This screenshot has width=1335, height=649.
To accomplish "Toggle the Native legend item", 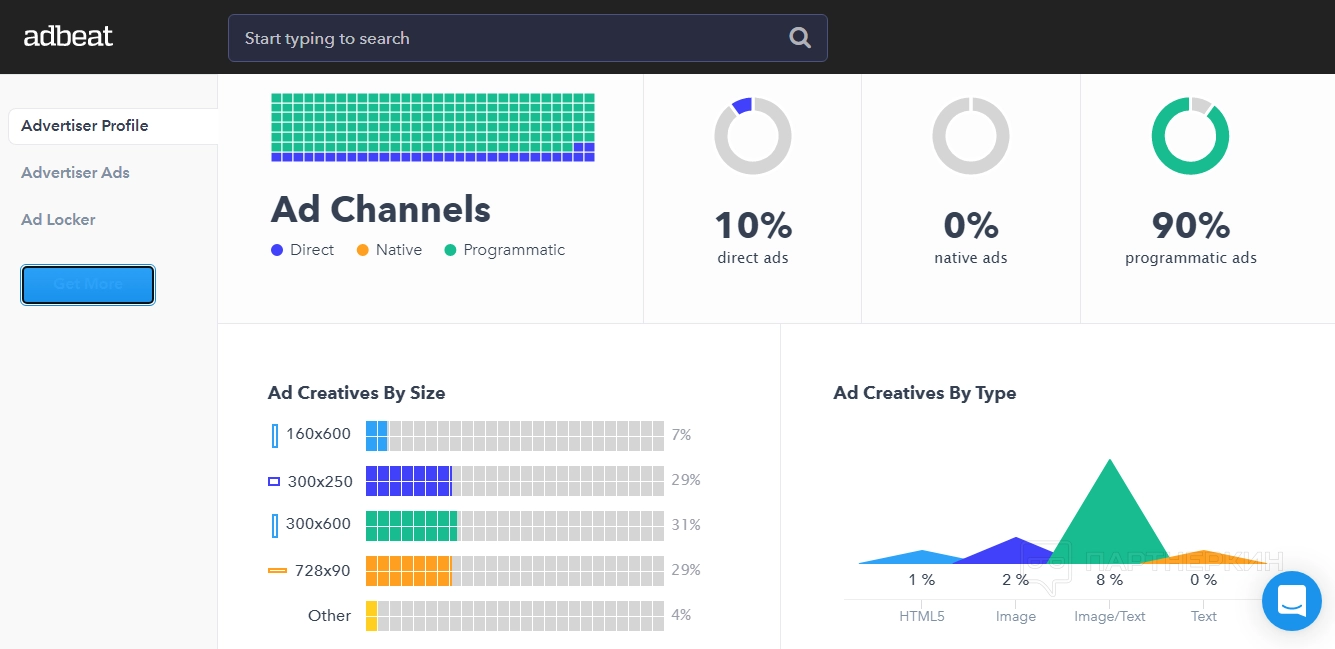I will (389, 250).
